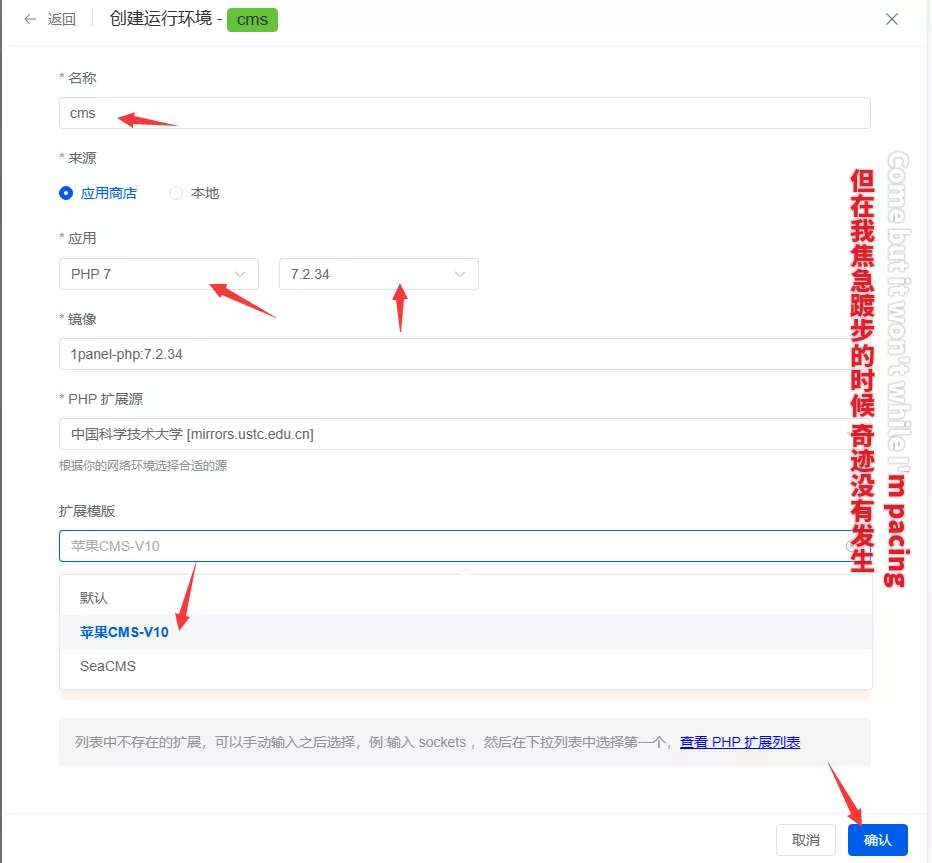Select 苹果CMS-V10 in the dropdown list
The width and height of the screenshot is (932, 863).
point(125,632)
